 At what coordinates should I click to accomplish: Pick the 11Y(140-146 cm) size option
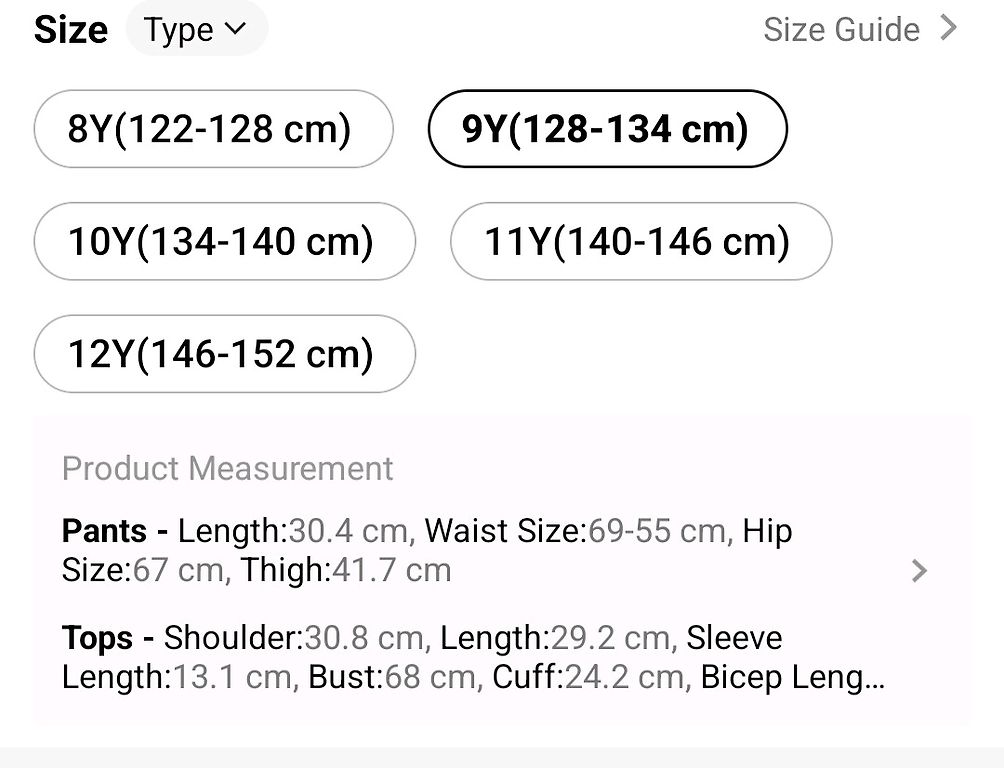[641, 241]
